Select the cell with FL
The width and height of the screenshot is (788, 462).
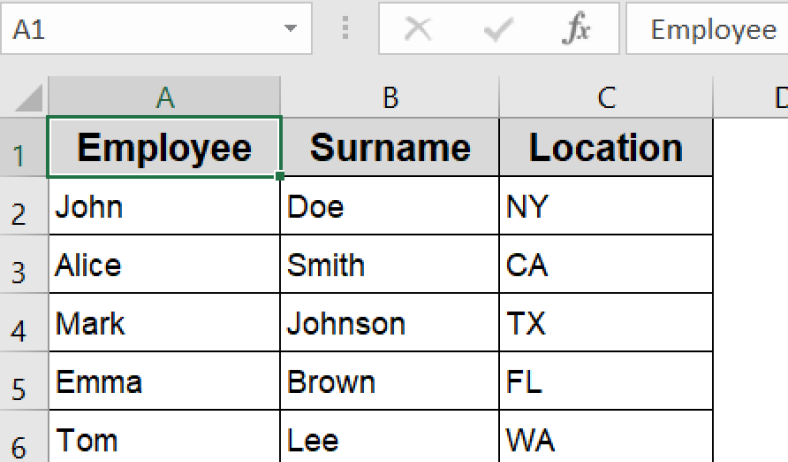pos(606,382)
